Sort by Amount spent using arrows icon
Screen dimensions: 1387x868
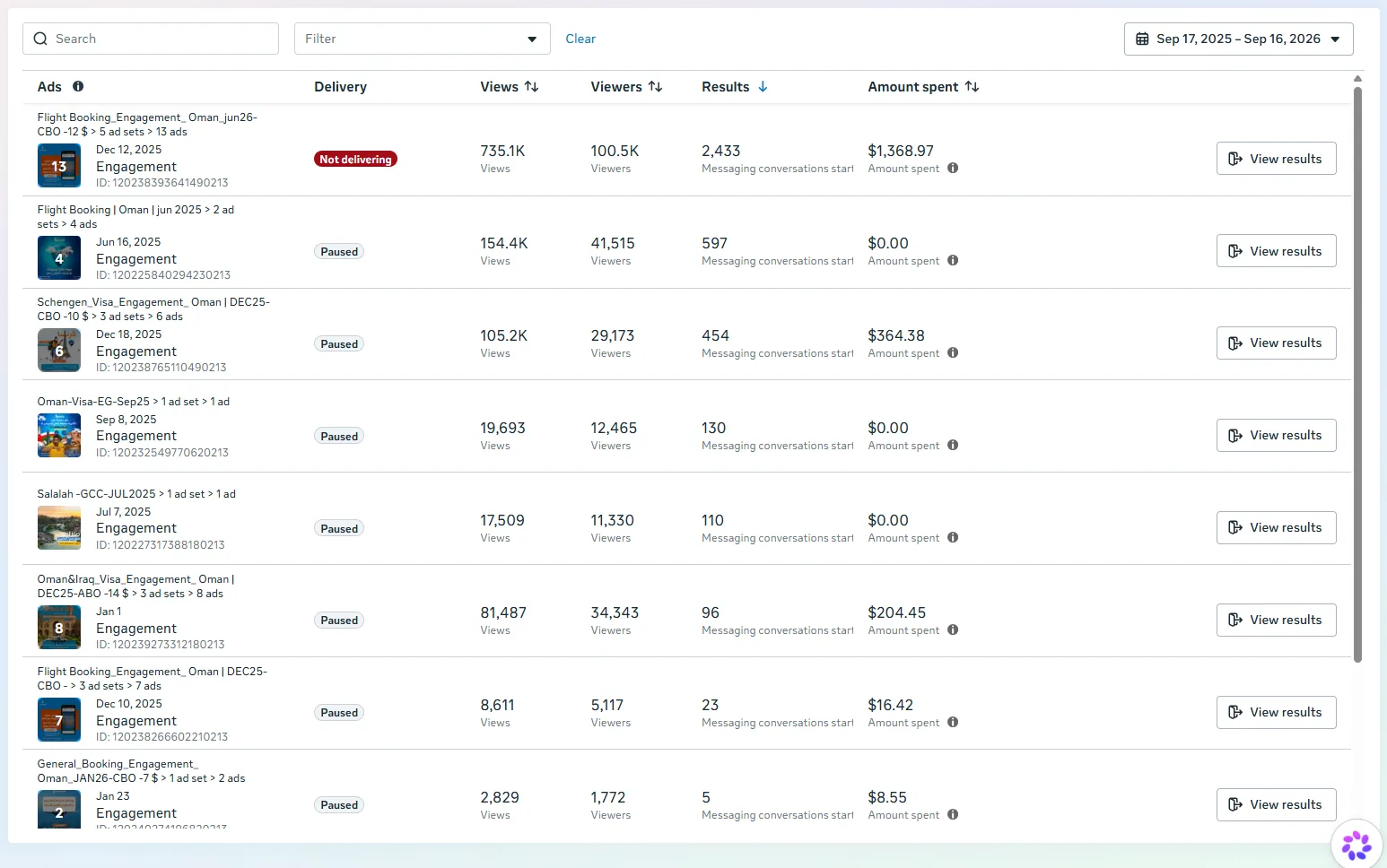coord(972,86)
